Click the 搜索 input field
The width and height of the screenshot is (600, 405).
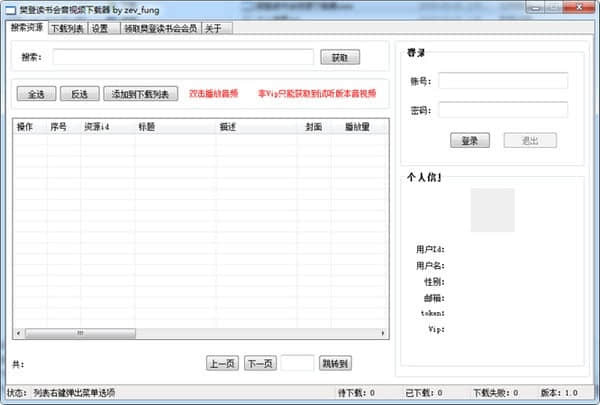pos(183,57)
